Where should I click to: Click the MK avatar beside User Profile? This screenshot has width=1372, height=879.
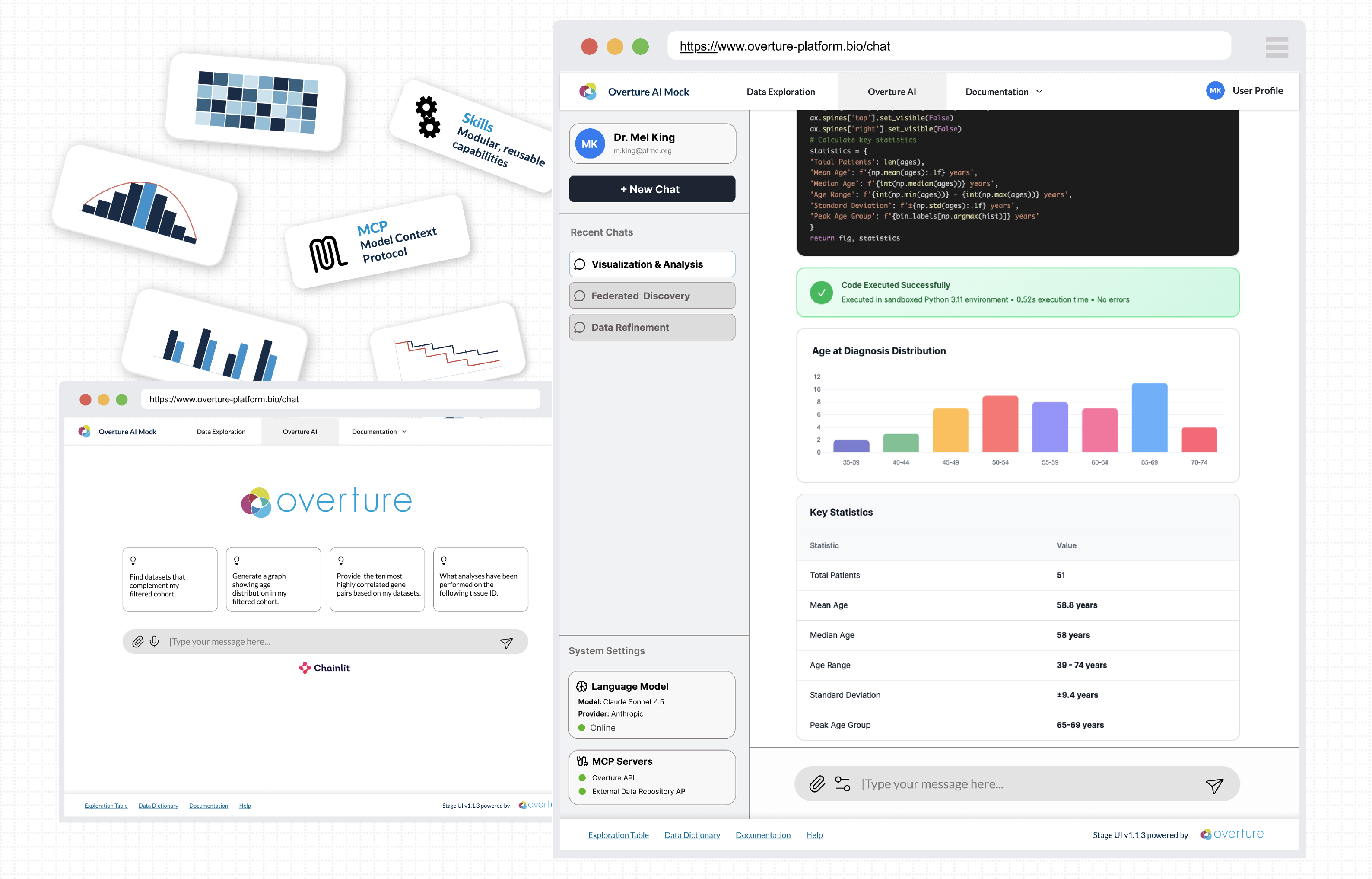pos(1215,91)
